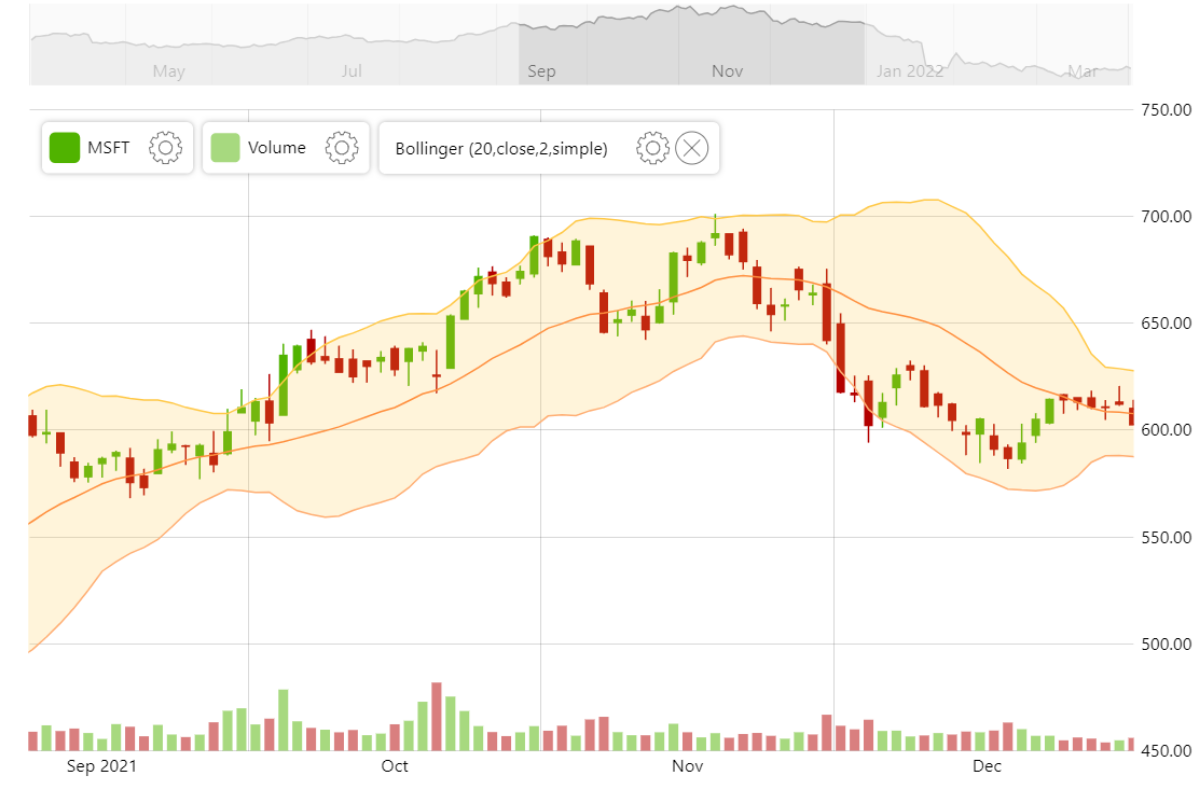
Task: Click the light green Volume color swatch
Action: [226, 148]
